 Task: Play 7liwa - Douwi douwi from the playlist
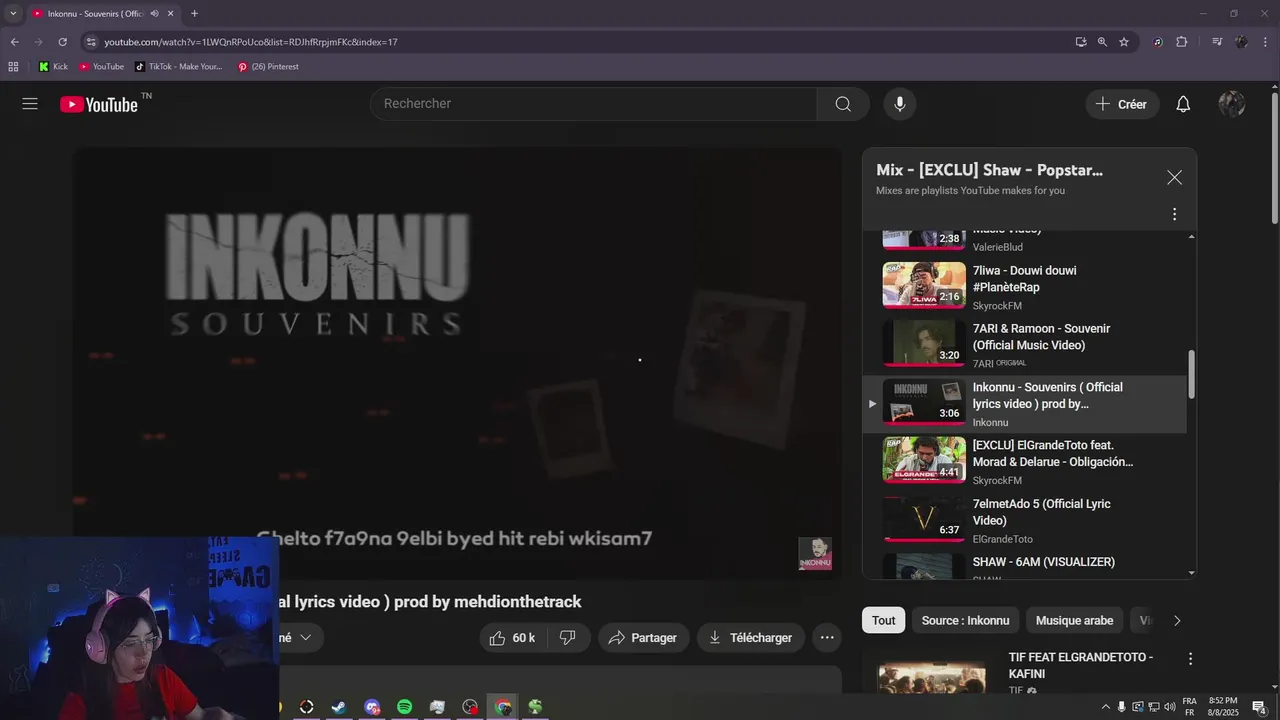coord(1024,288)
